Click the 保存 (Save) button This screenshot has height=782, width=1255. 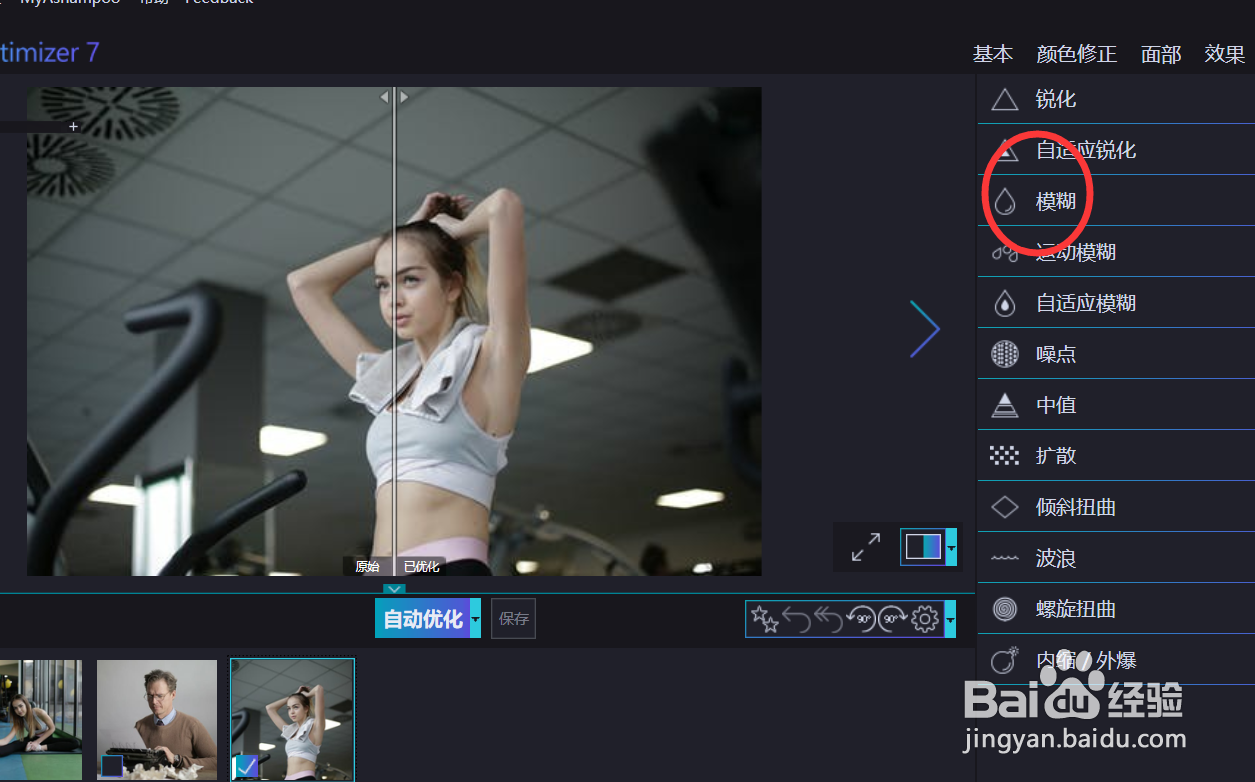click(x=512, y=618)
